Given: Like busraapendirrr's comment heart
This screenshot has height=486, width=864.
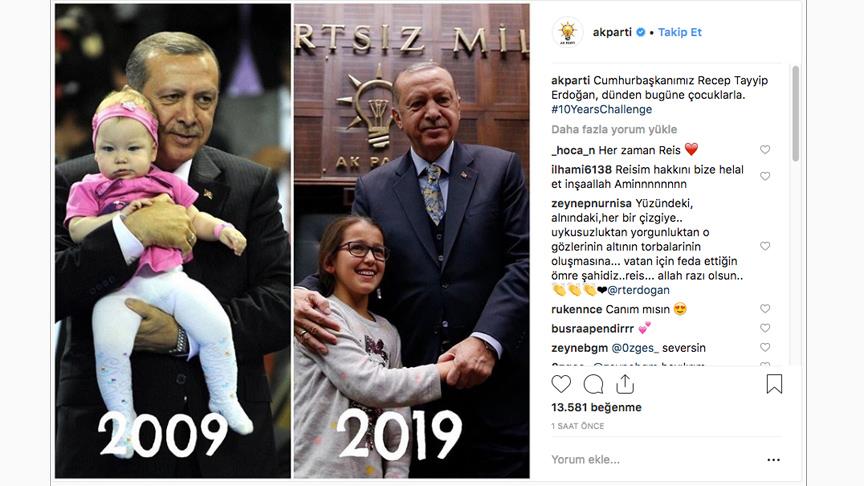Looking at the screenshot, I should 765,328.
